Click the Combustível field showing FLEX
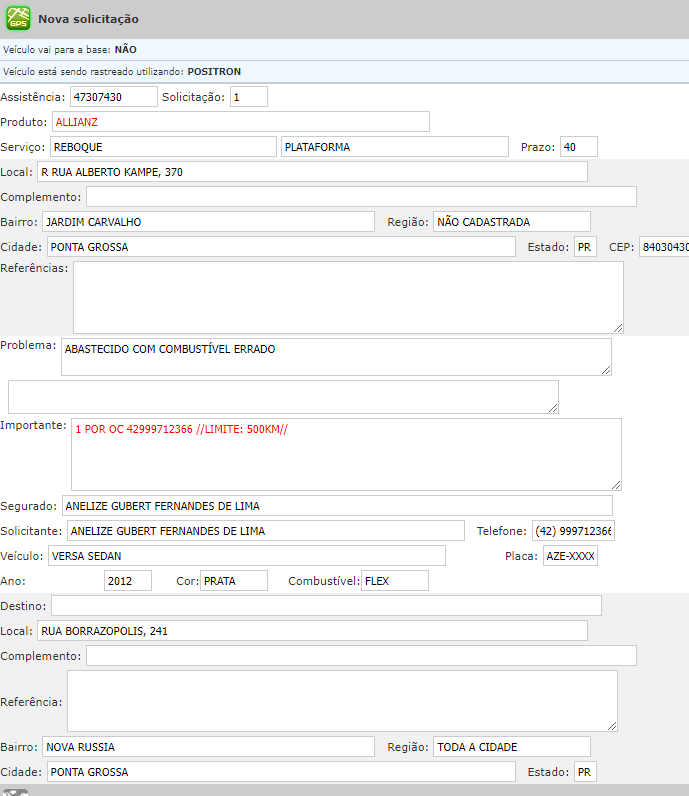 click(394, 581)
